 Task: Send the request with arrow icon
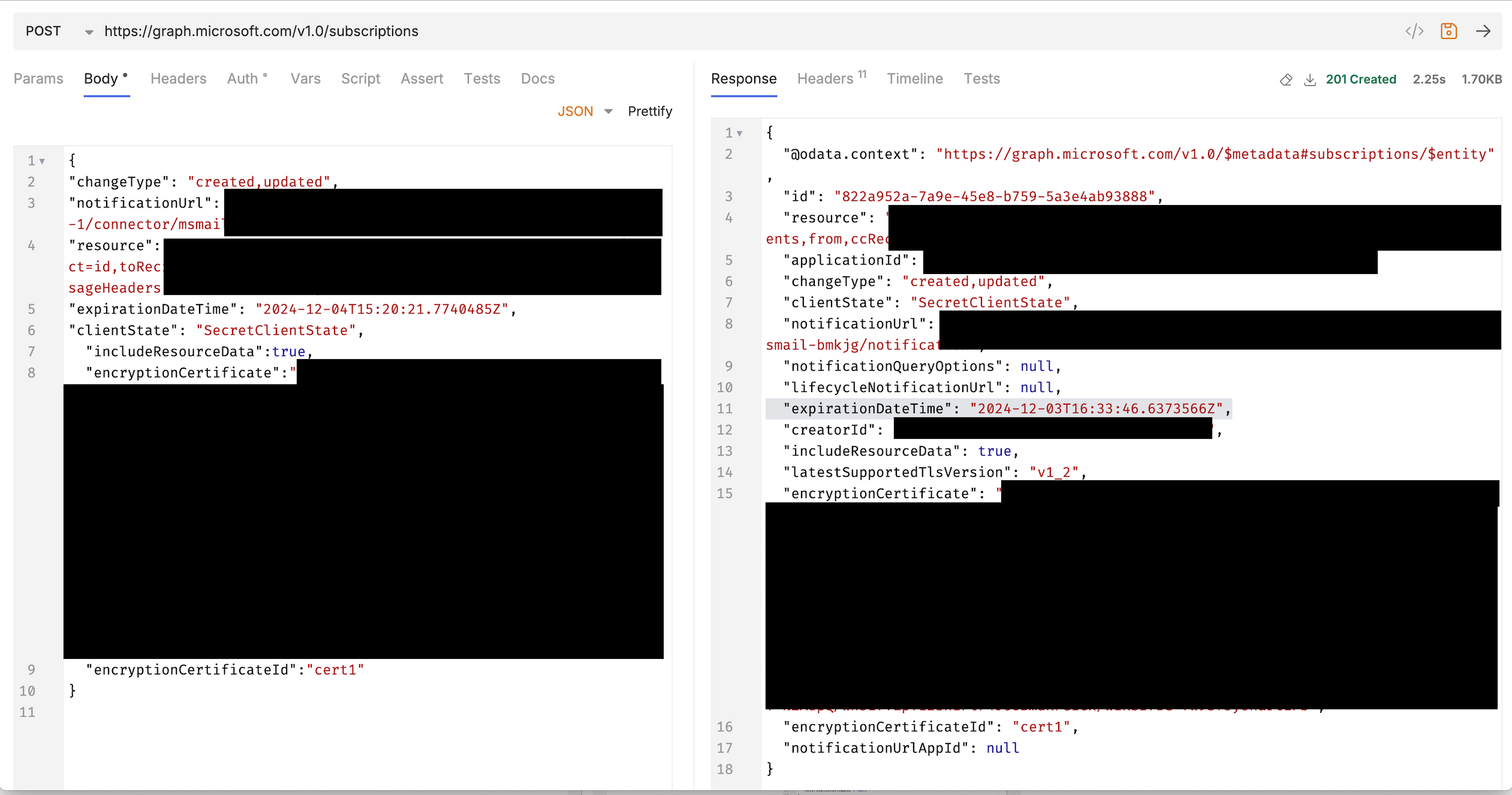pyautogui.click(x=1483, y=31)
